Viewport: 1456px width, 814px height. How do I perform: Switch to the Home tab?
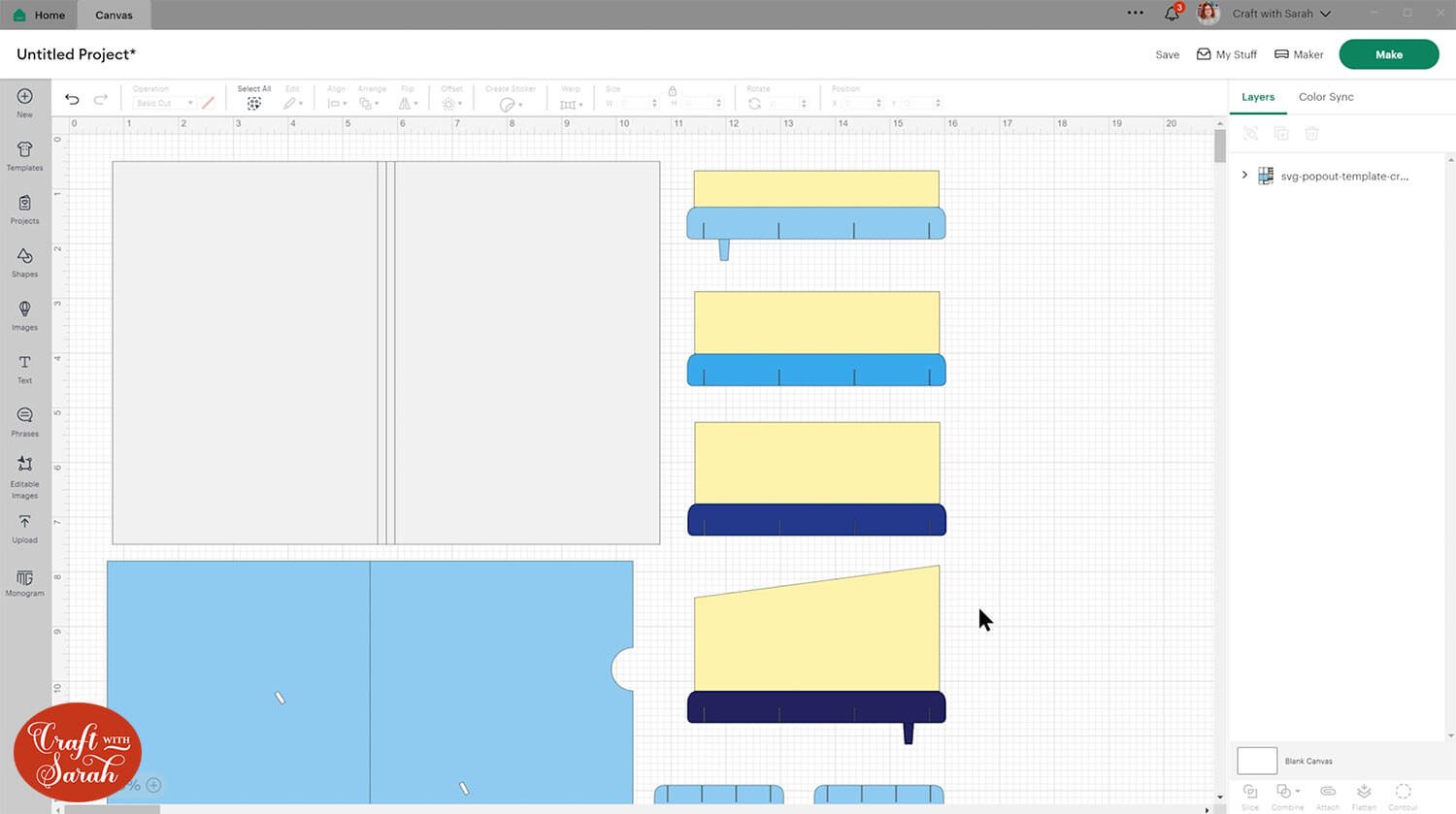click(40, 15)
